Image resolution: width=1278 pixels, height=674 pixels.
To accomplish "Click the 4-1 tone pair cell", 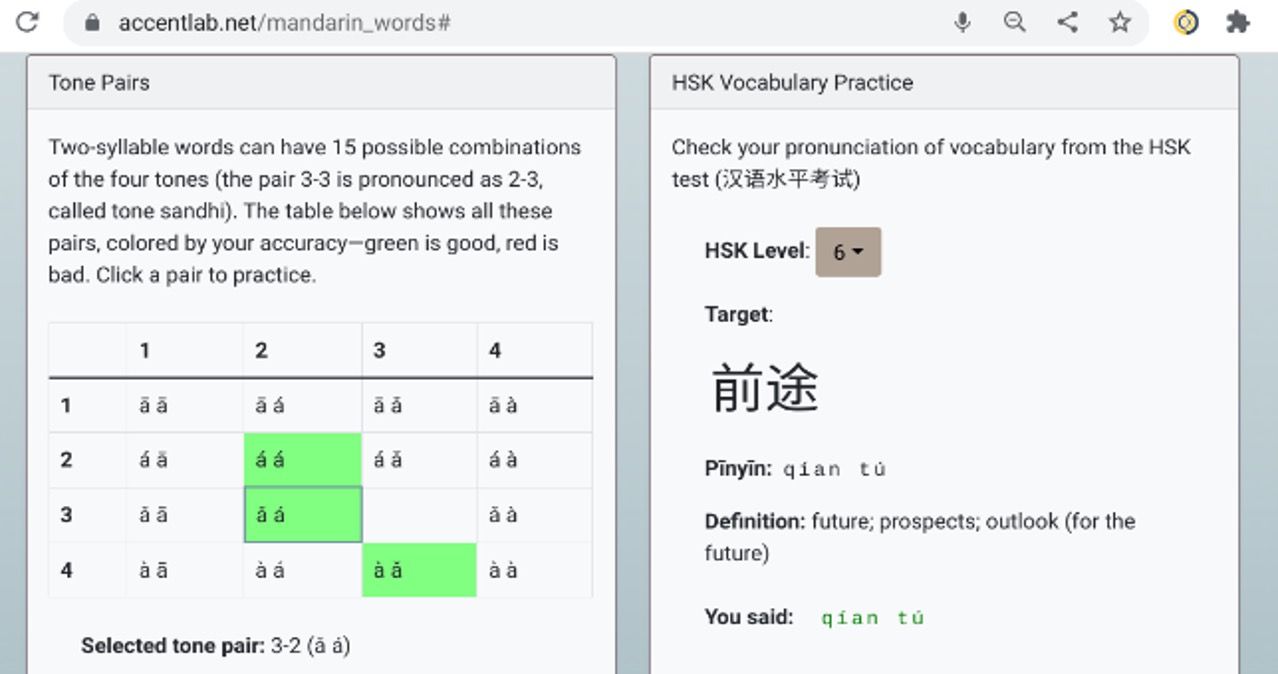I will click(x=184, y=570).
